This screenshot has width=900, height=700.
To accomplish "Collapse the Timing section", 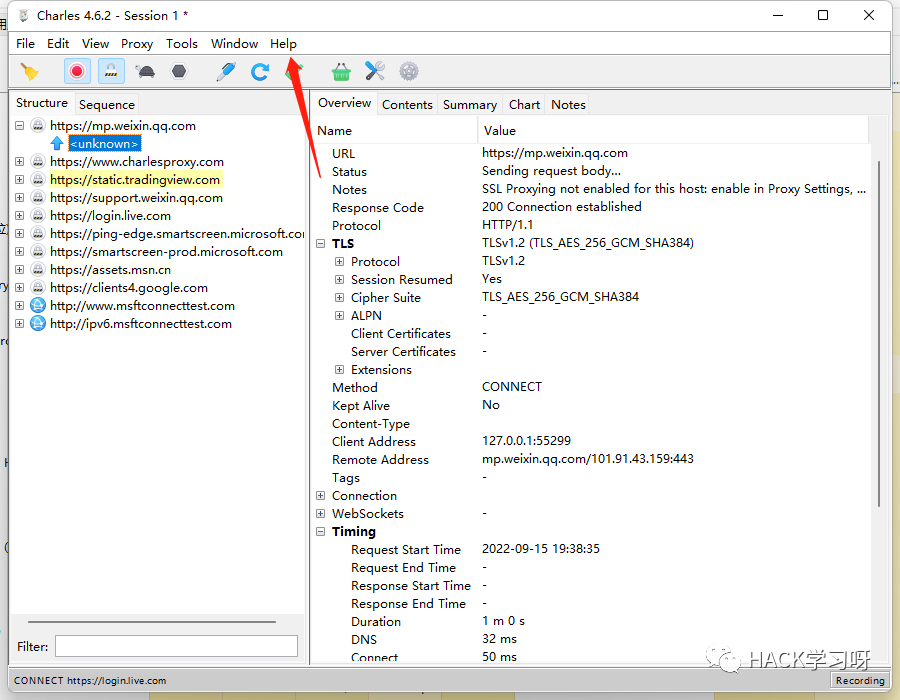I will (x=320, y=531).
